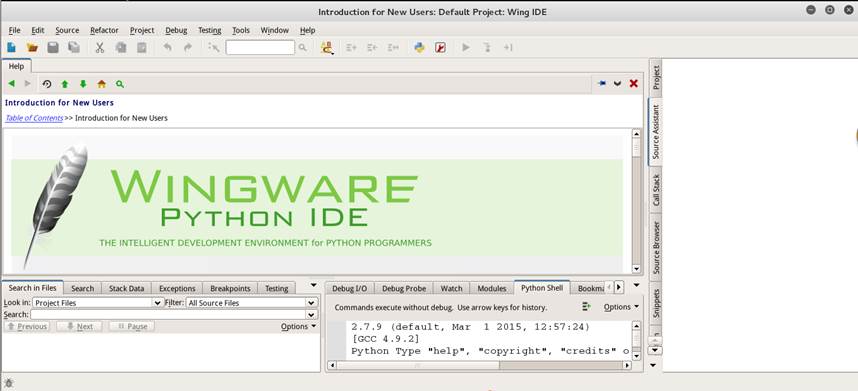Viewport: 858px width, 391px height.
Task: Open the Snippets side tab
Action: pyautogui.click(x=656, y=304)
